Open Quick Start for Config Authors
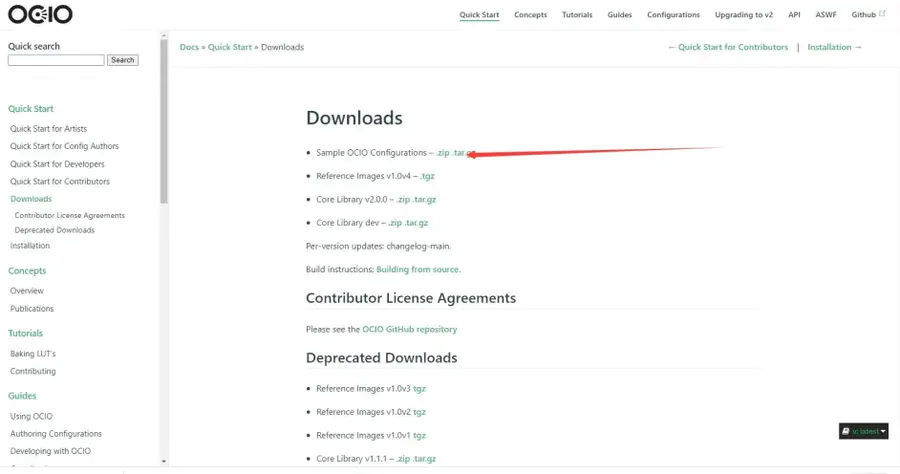This screenshot has height=474, width=900. click(x=64, y=146)
